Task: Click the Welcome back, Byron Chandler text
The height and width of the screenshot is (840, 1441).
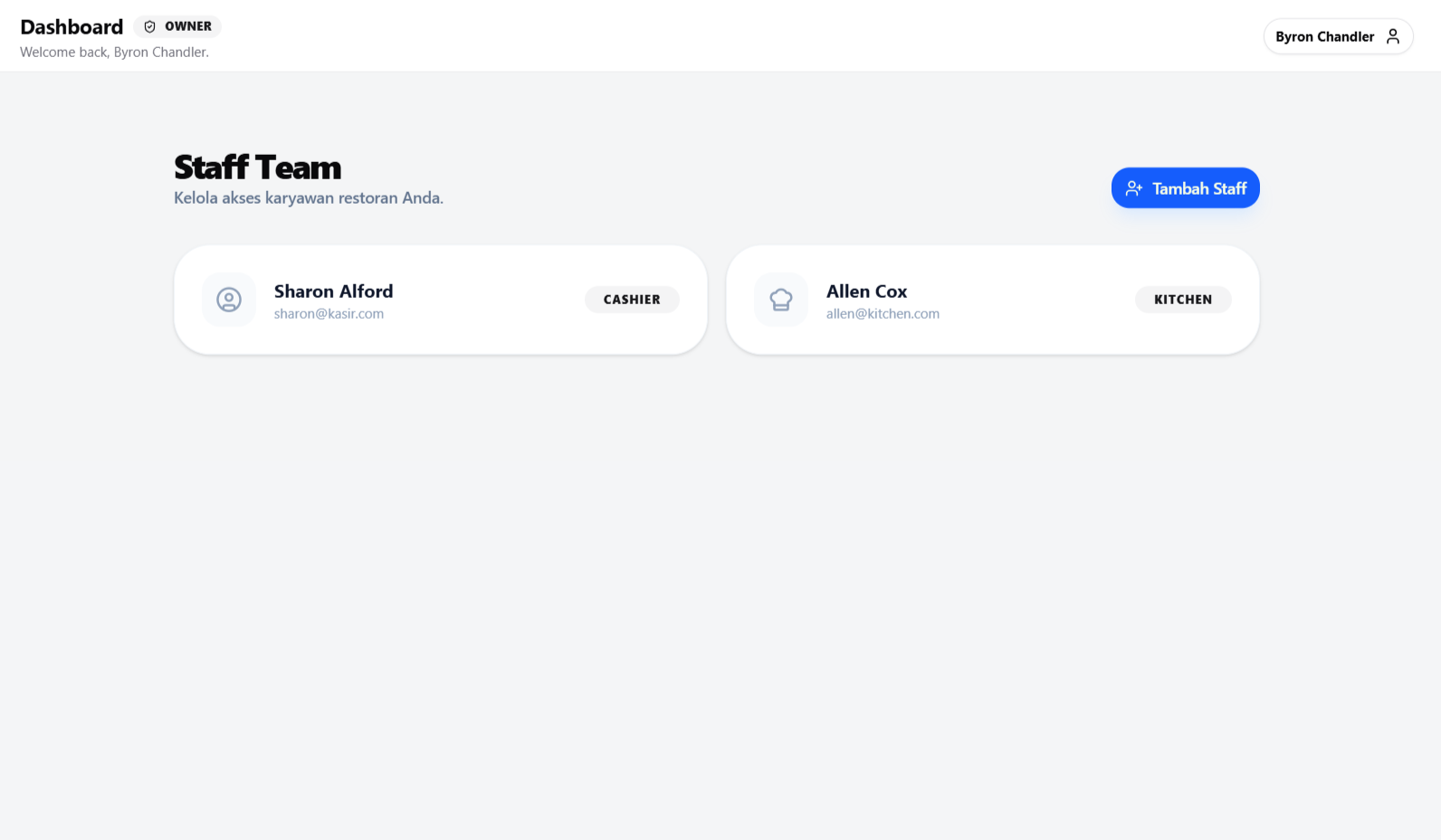Action: [114, 52]
